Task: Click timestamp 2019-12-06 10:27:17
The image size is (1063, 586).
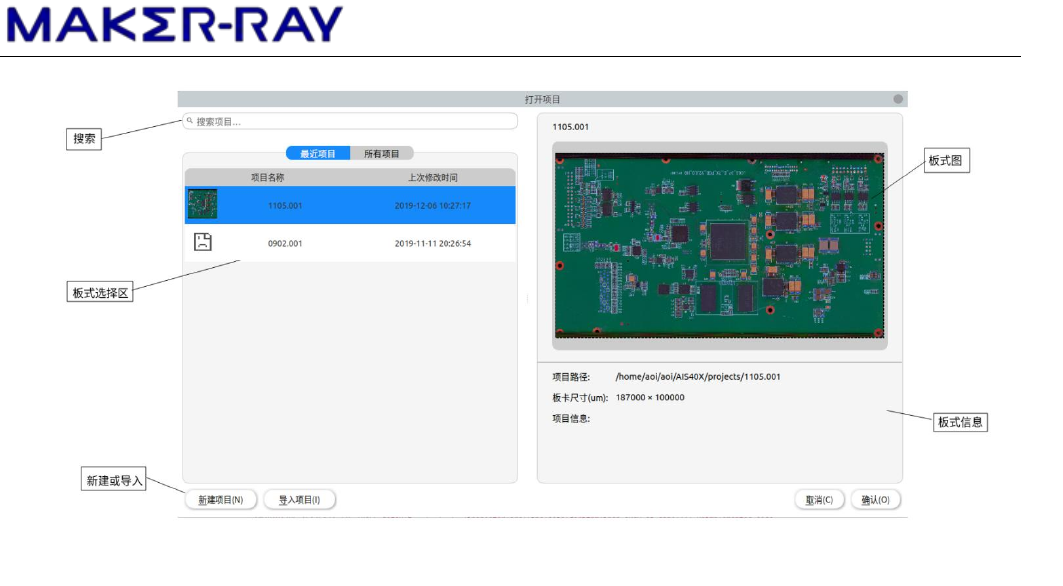Action: (x=433, y=206)
